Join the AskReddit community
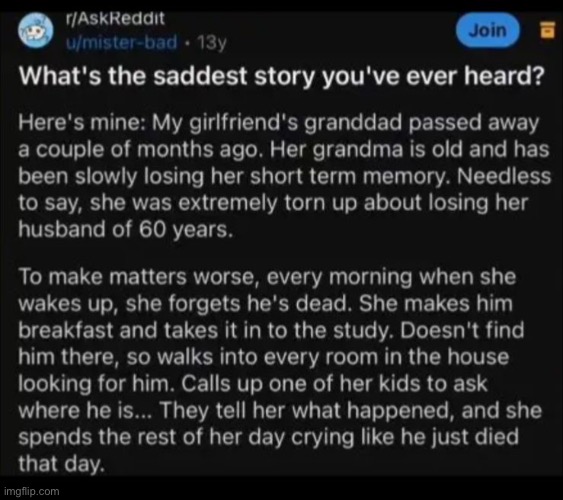Screen dimensions: 563x500 (x=488, y=30)
